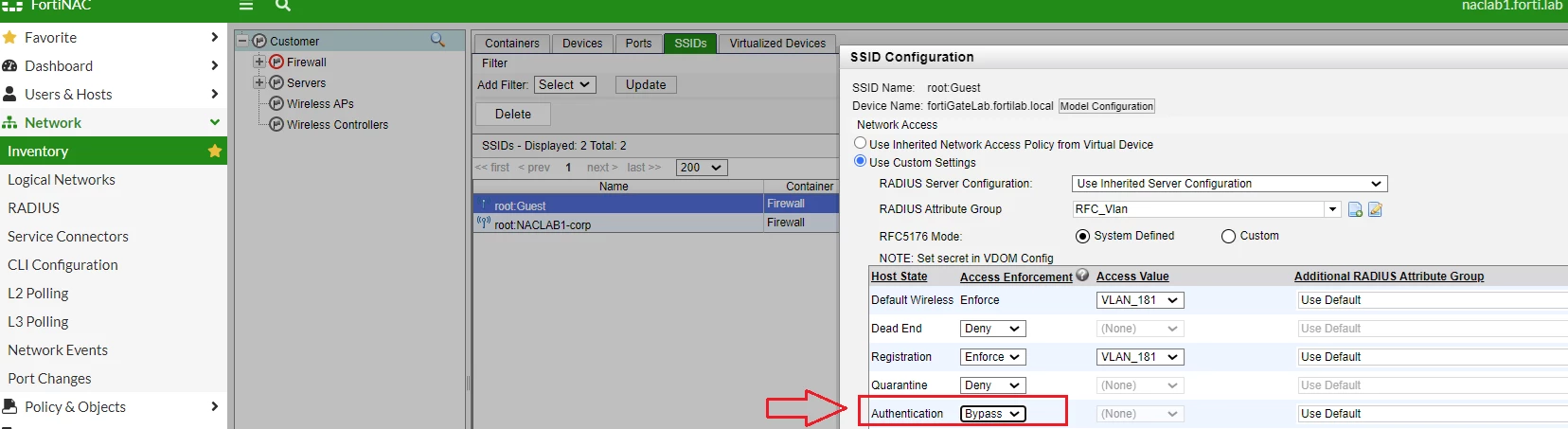Click the Host State column header
Image resolution: width=1568 pixels, height=429 pixels.
click(900, 277)
